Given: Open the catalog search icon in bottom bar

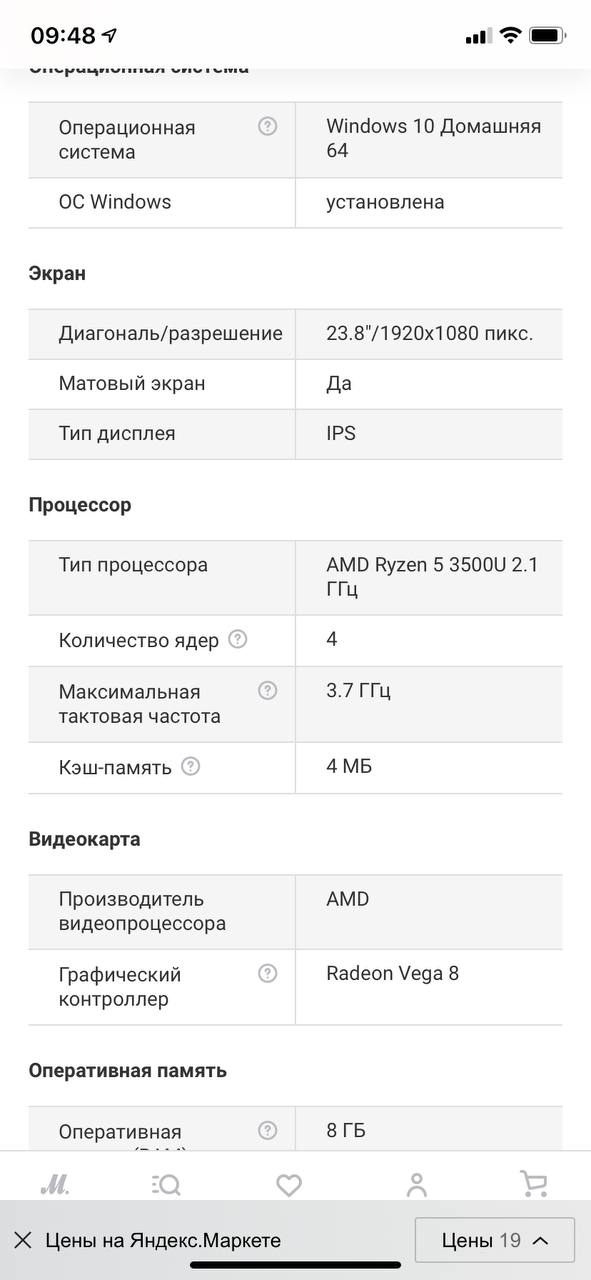Looking at the screenshot, I should click(x=166, y=1185).
